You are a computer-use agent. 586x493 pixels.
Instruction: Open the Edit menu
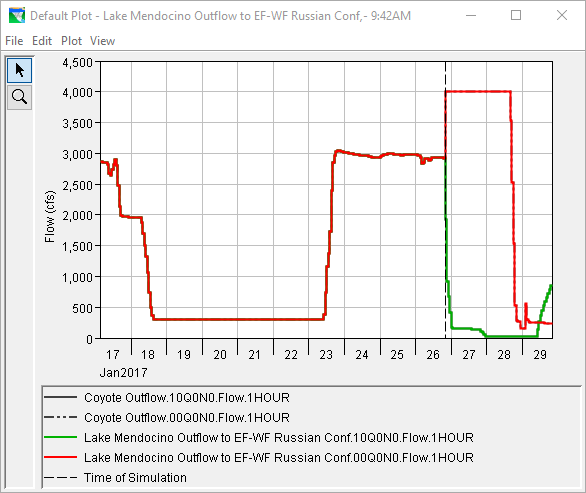click(x=42, y=41)
